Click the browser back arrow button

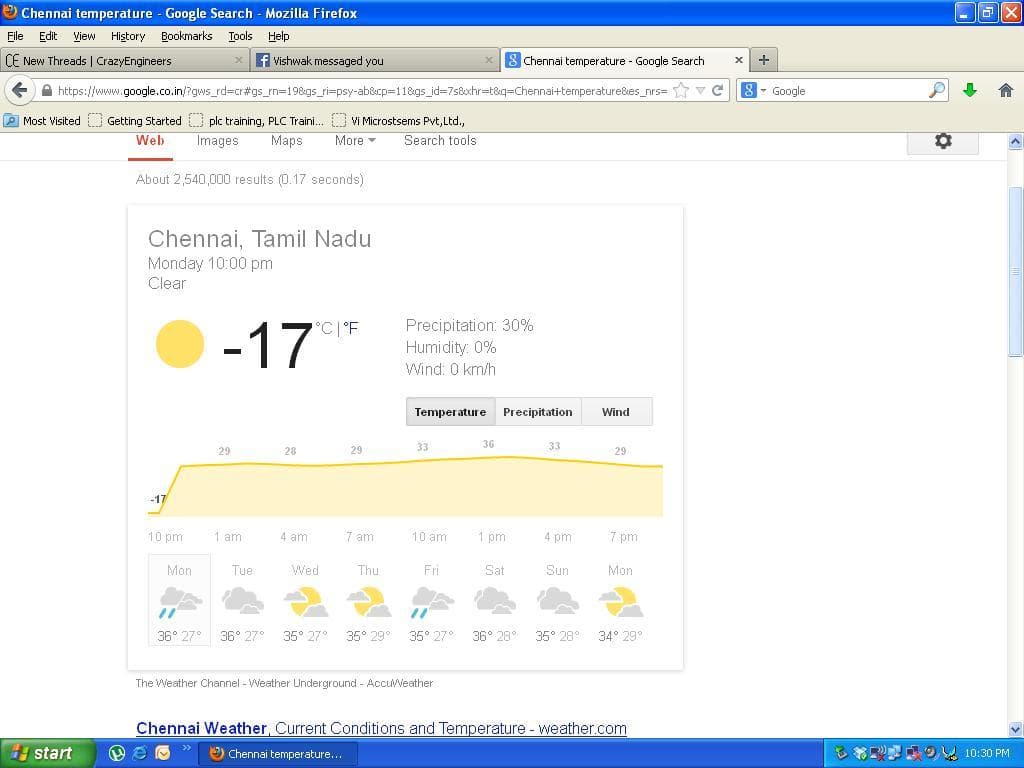[x=20, y=90]
